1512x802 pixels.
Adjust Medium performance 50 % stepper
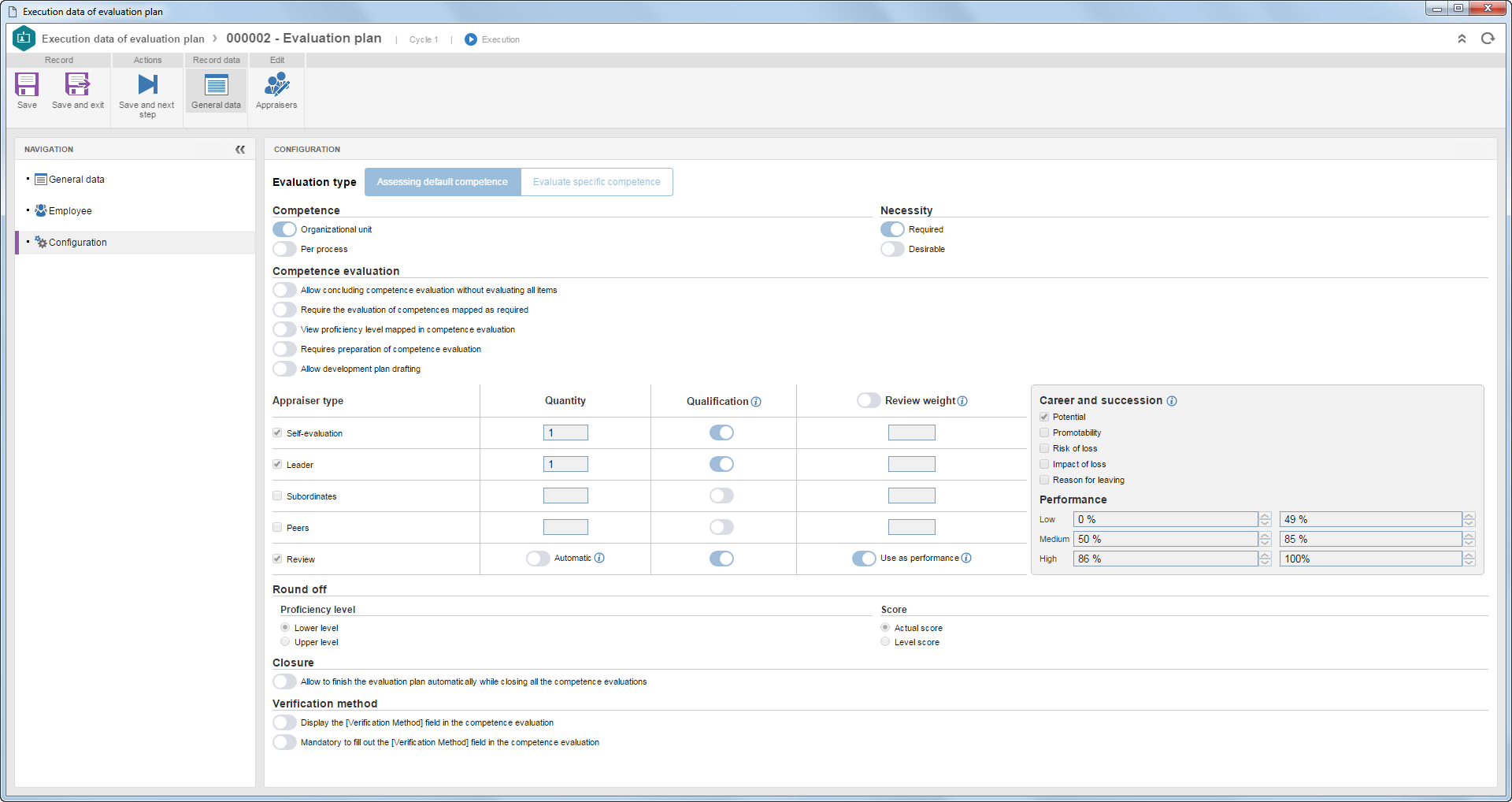point(1265,539)
